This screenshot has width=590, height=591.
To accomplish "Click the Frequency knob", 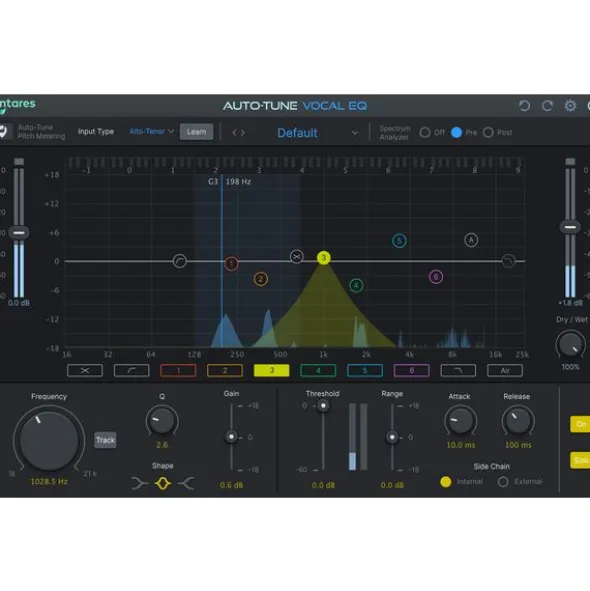I will coord(49,440).
